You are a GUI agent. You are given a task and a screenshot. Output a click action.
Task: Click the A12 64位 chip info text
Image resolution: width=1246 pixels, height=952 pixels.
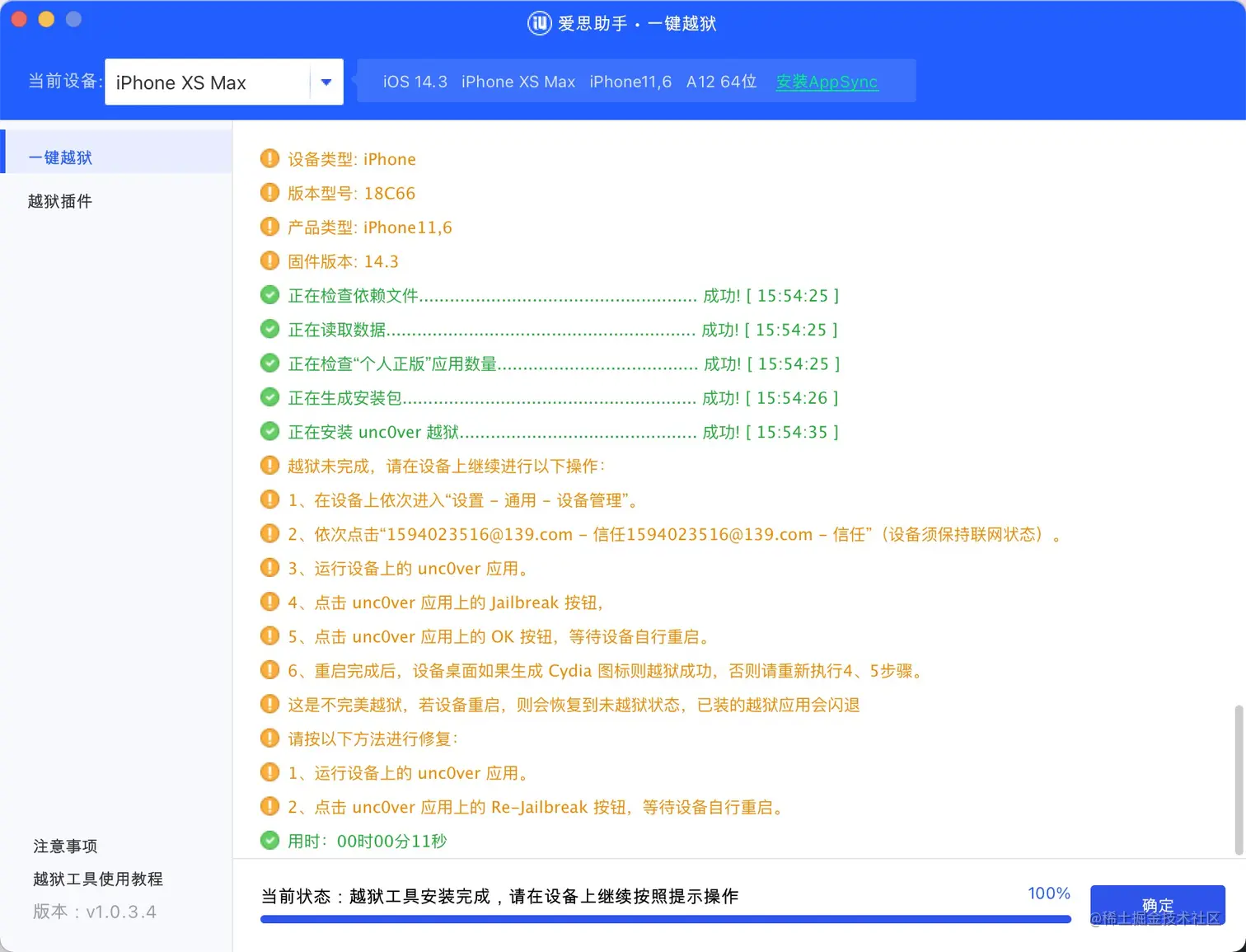click(x=721, y=82)
